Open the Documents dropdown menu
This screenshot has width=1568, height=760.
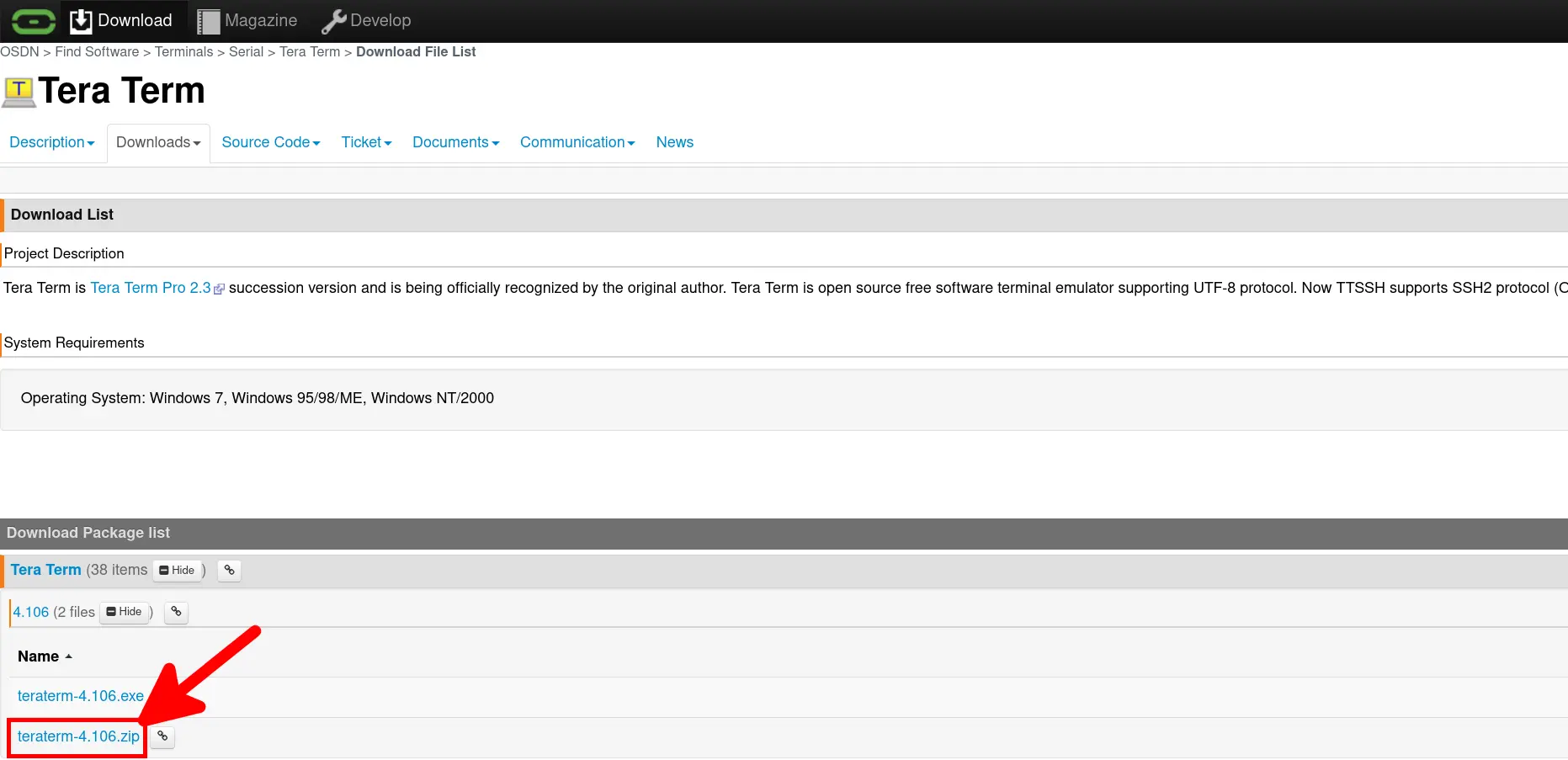coord(455,142)
